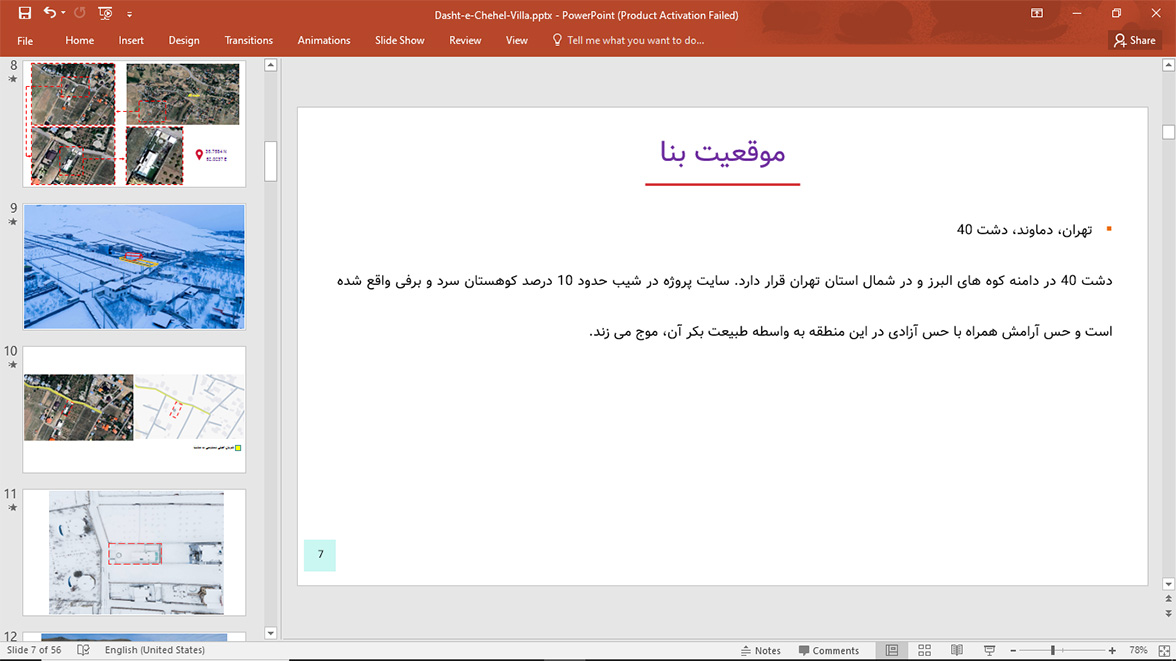Click the Share button
The height and width of the screenshot is (661, 1176).
[1135, 41]
